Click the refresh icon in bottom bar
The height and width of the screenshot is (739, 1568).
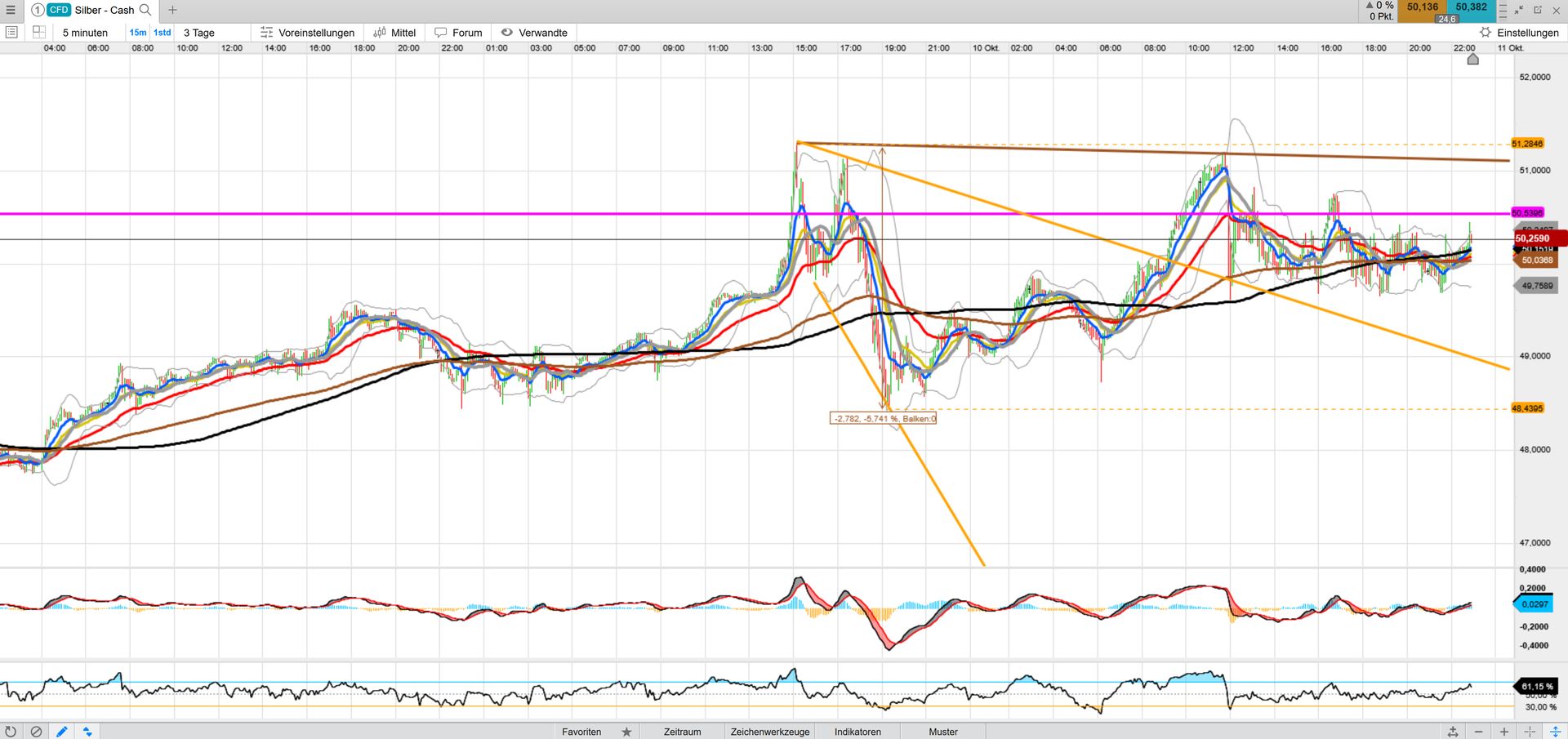[11, 732]
